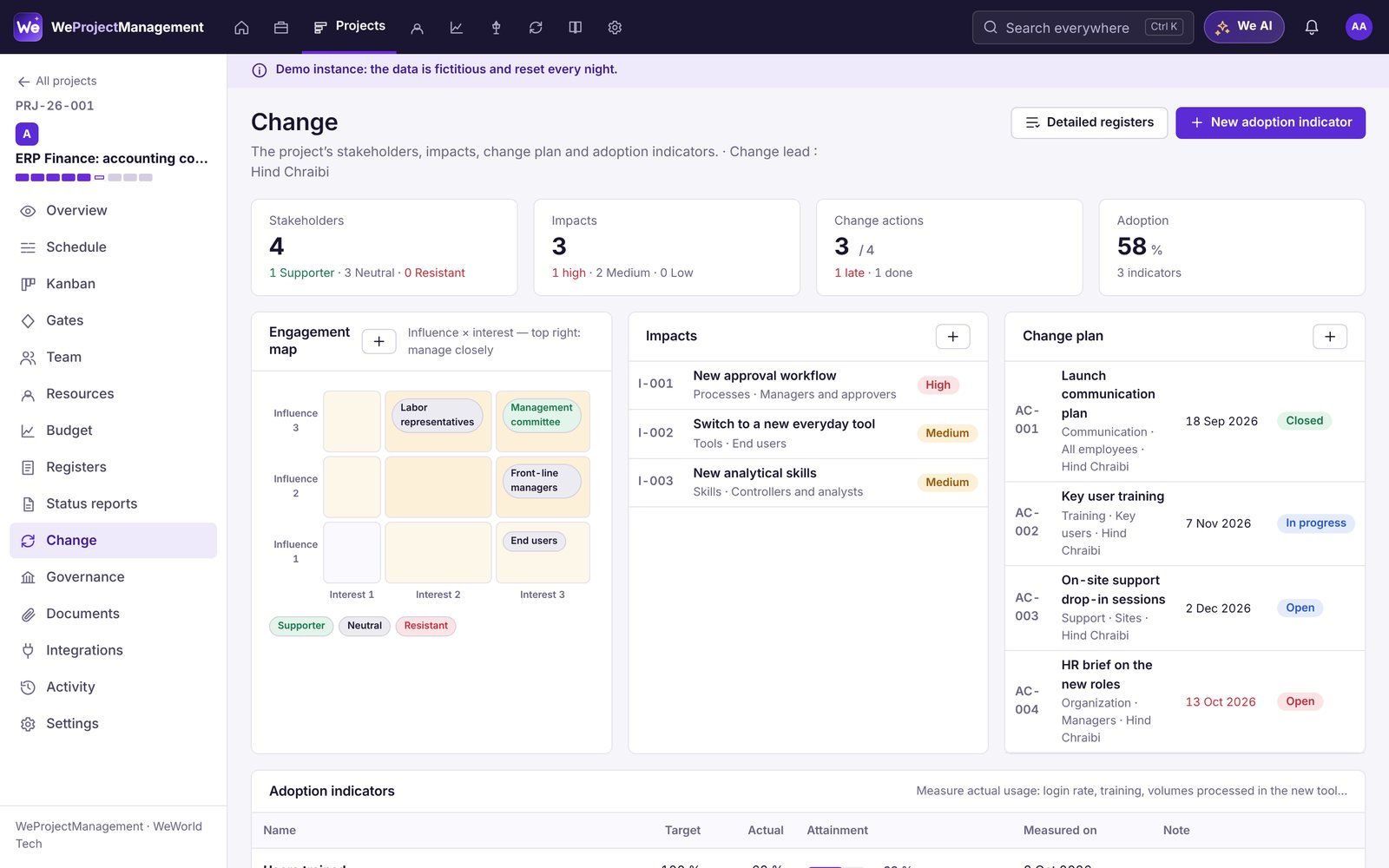The image size is (1389, 868).
Task: Open Budget in the sidebar
Action: pos(113,431)
